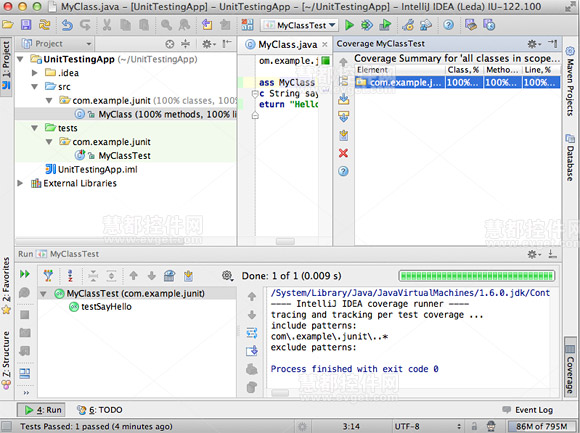Hide the Project panel with the pin icon
This screenshot has height=433, width=580.
point(227,44)
